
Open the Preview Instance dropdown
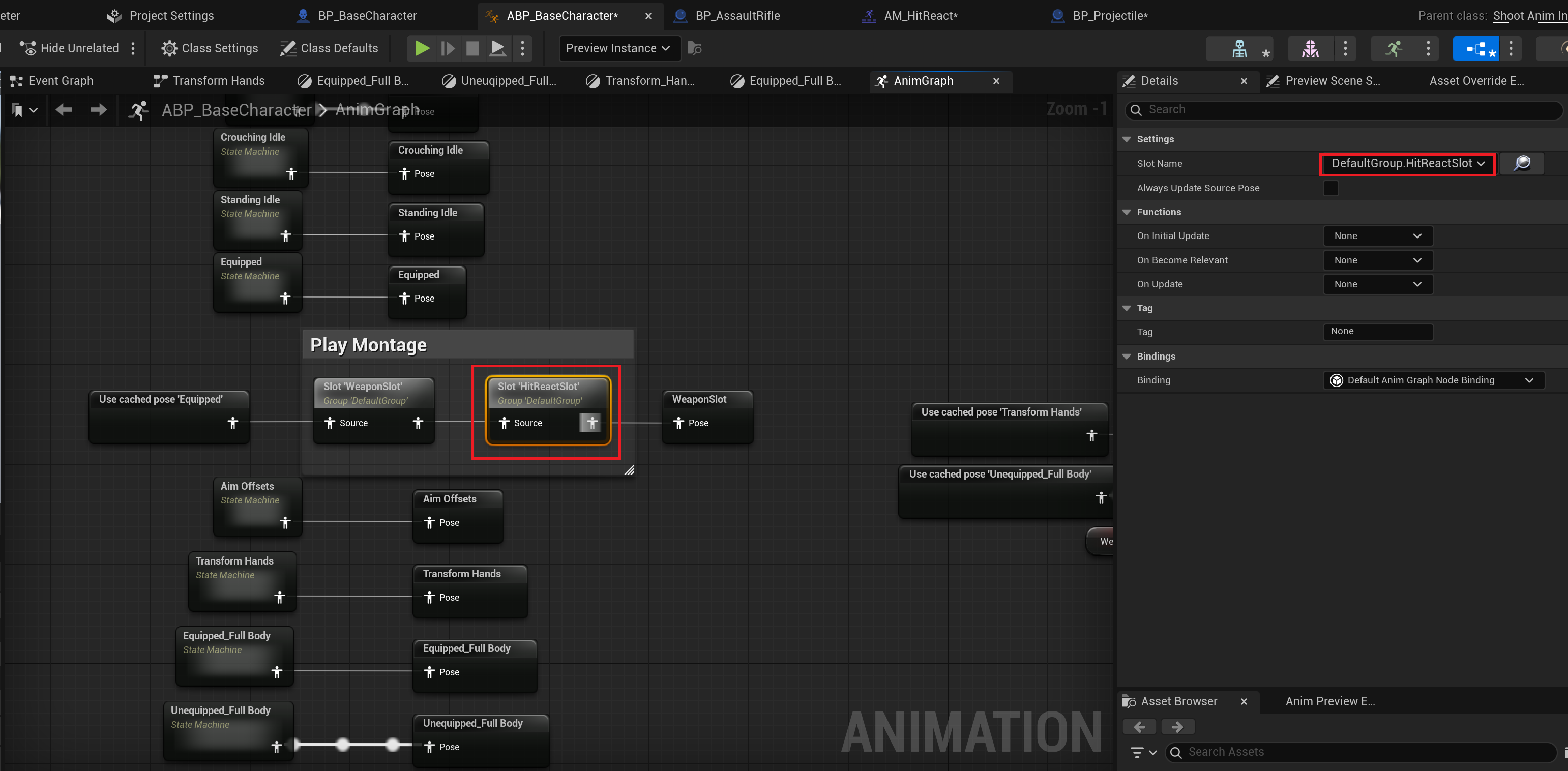[617, 48]
